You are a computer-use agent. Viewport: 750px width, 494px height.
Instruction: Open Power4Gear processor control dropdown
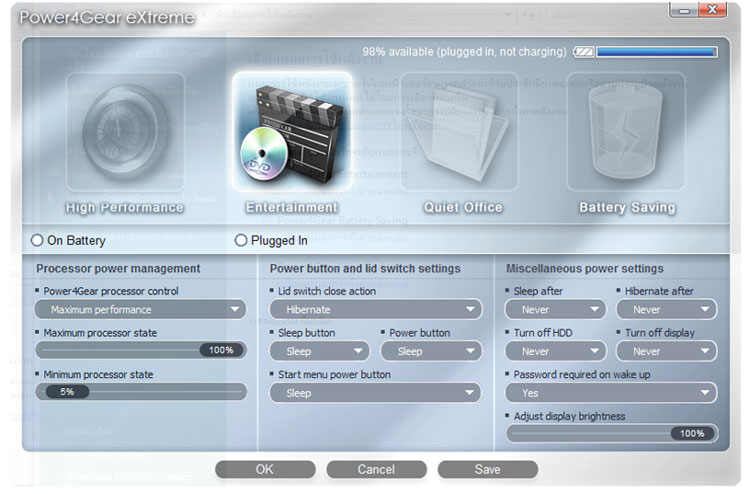tap(140, 309)
